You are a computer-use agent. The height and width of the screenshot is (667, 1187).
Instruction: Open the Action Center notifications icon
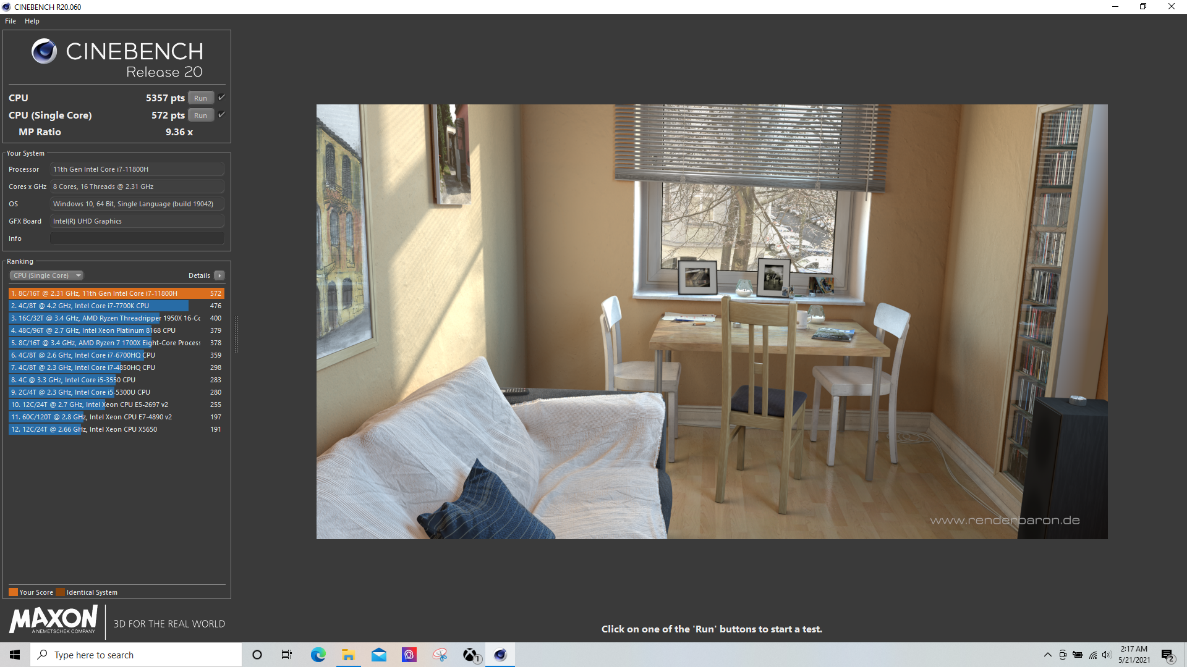pos(1168,655)
